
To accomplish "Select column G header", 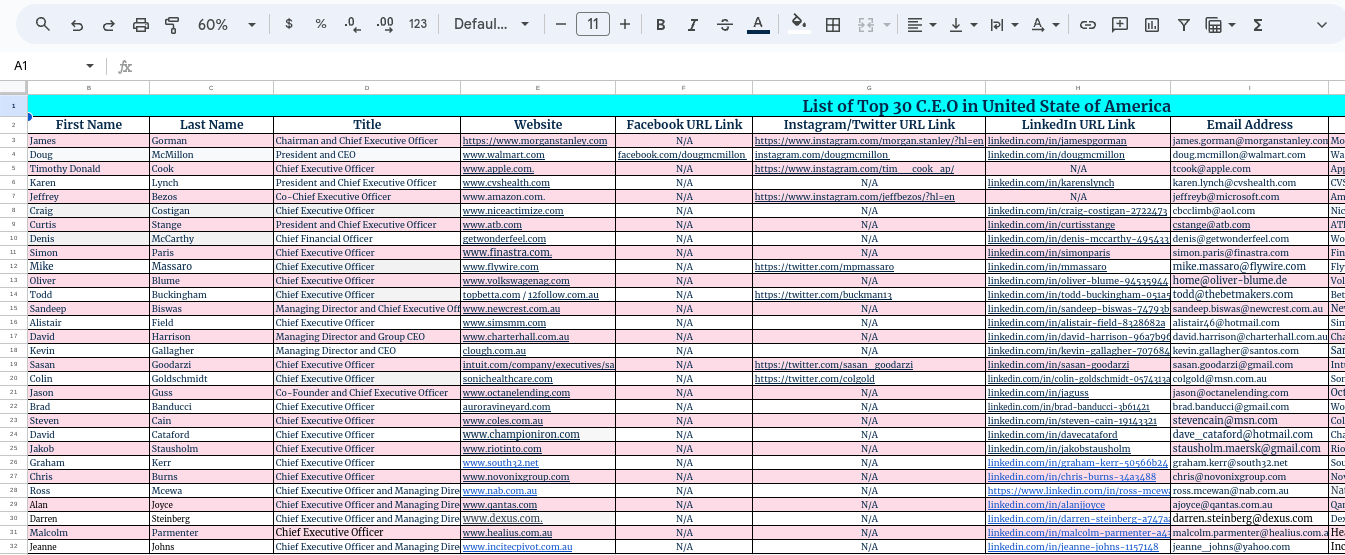I will [869, 88].
